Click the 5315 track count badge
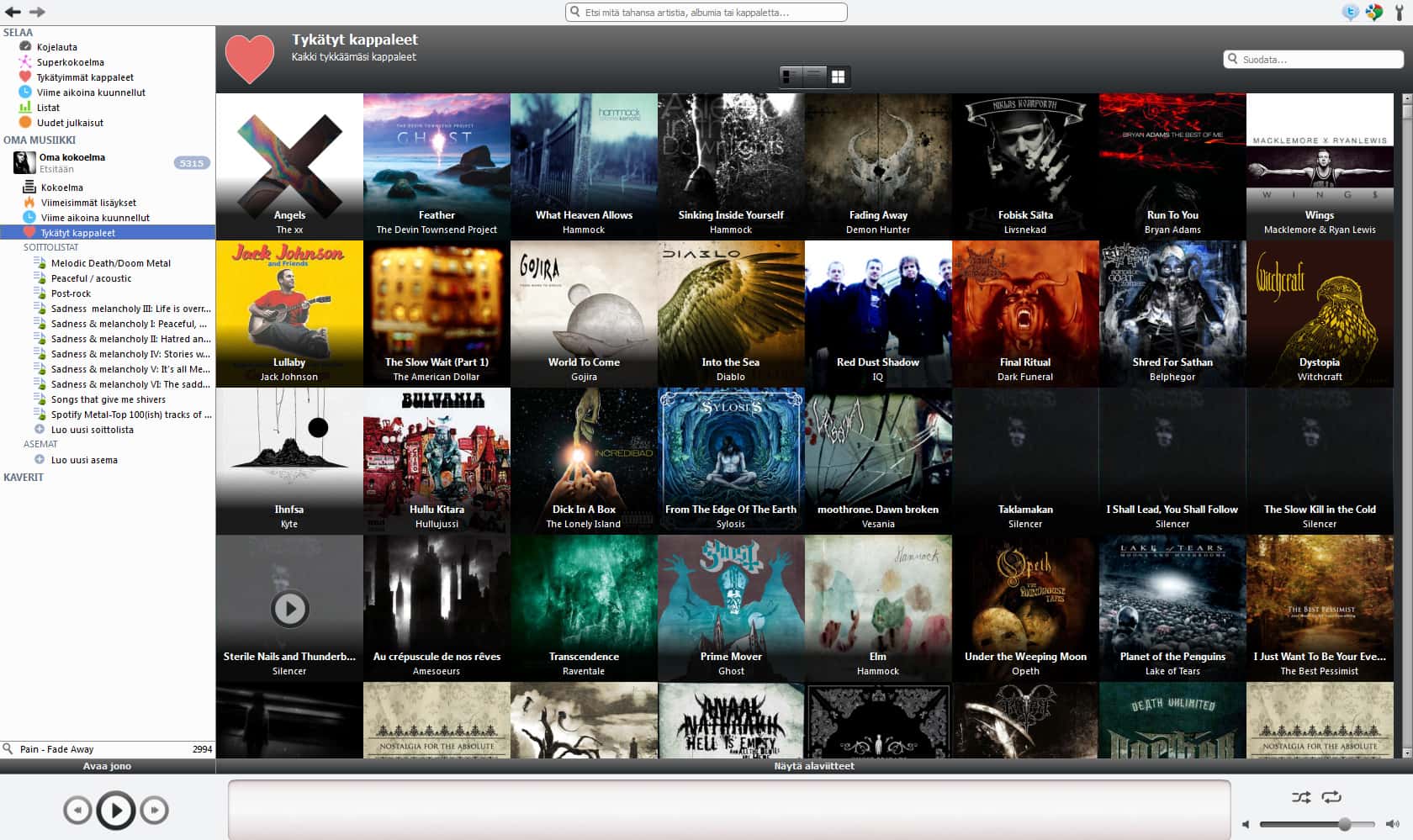This screenshot has width=1413, height=840. [x=192, y=163]
